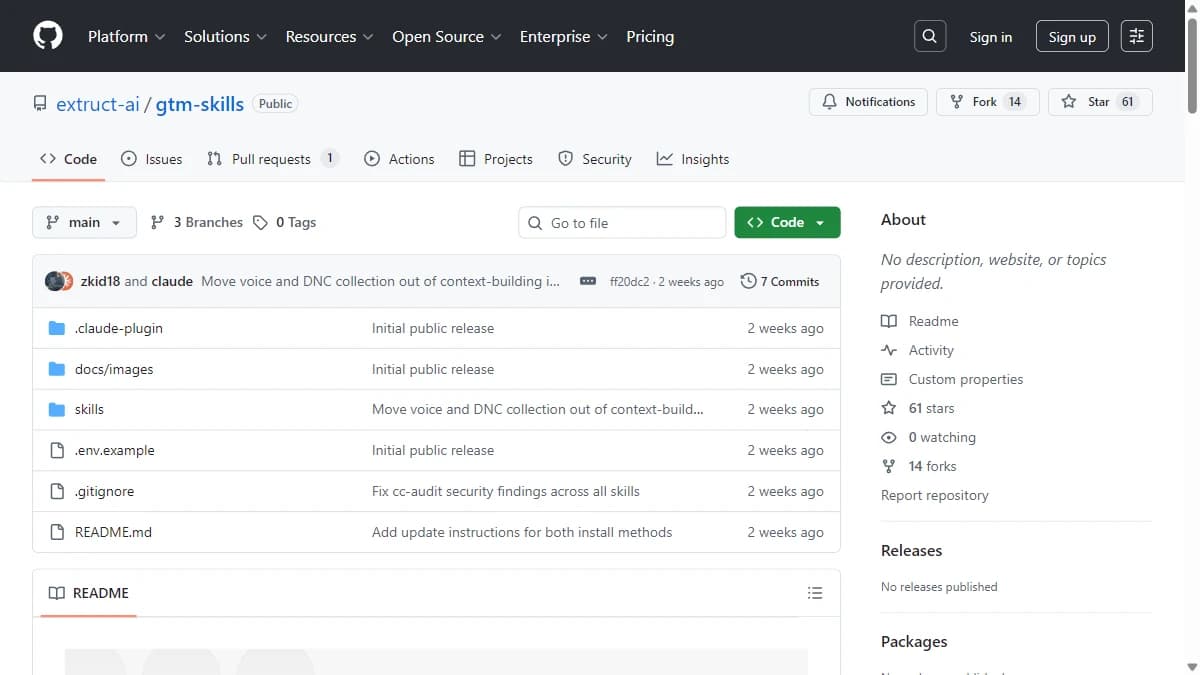Viewport: 1200px width, 675px height.
Task: Open the green Code dropdown button
Action: coord(787,222)
